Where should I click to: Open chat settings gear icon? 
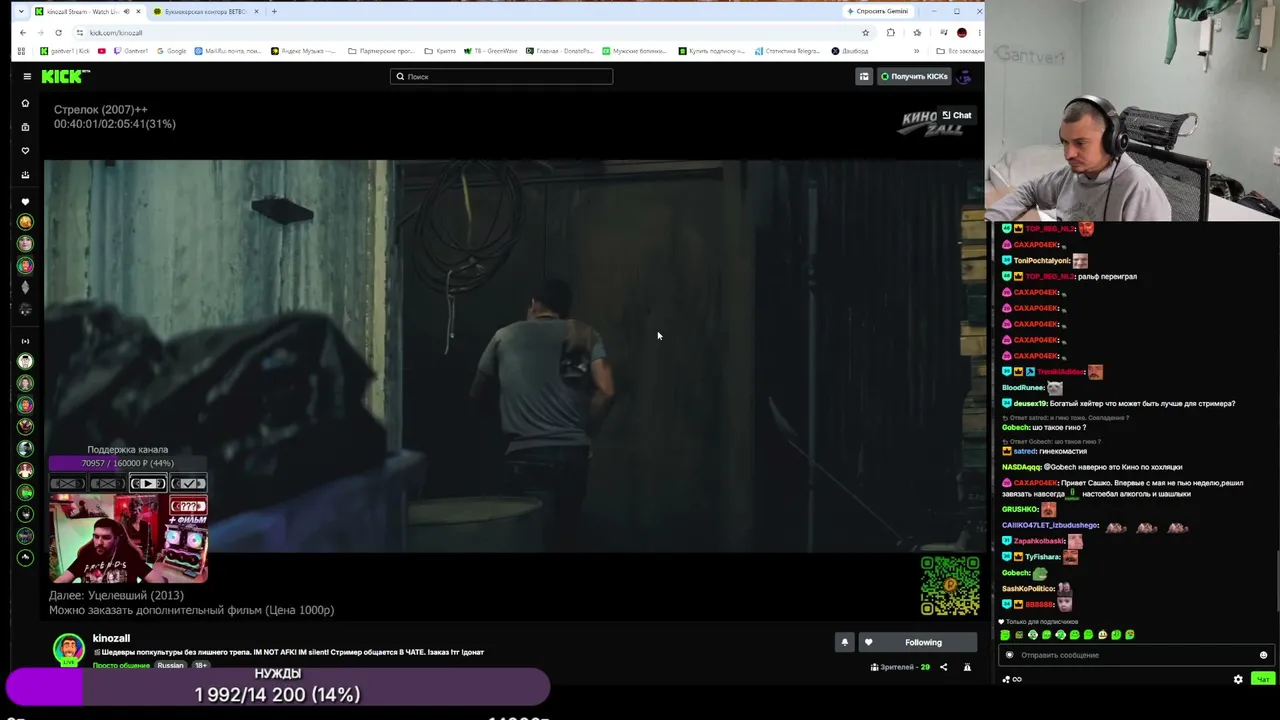[x=1238, y=679]
